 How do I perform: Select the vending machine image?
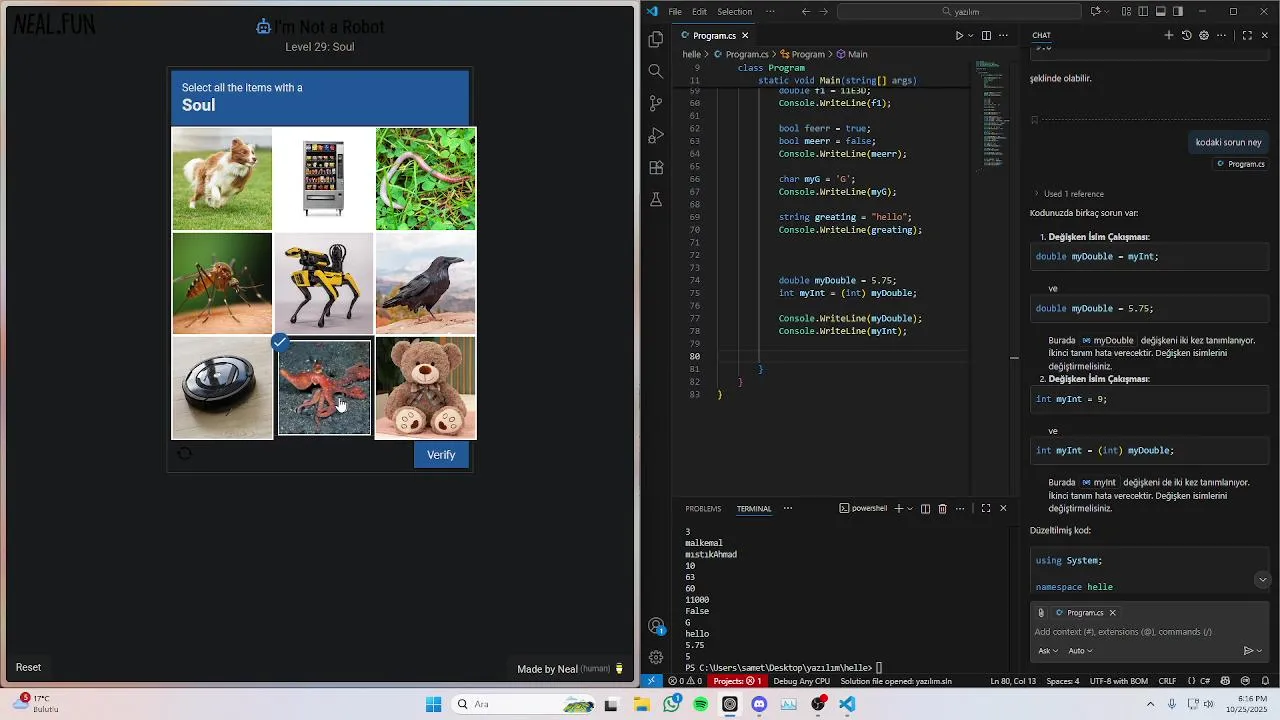click(324, 179)
